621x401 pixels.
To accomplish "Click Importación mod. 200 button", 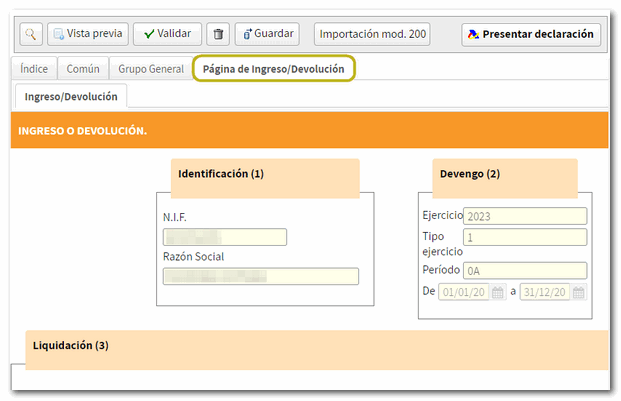I will click(x=372, y=34).
